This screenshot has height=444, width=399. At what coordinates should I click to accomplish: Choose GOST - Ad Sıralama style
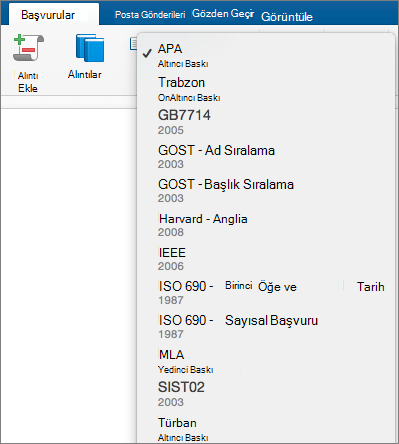coord(266,156)
